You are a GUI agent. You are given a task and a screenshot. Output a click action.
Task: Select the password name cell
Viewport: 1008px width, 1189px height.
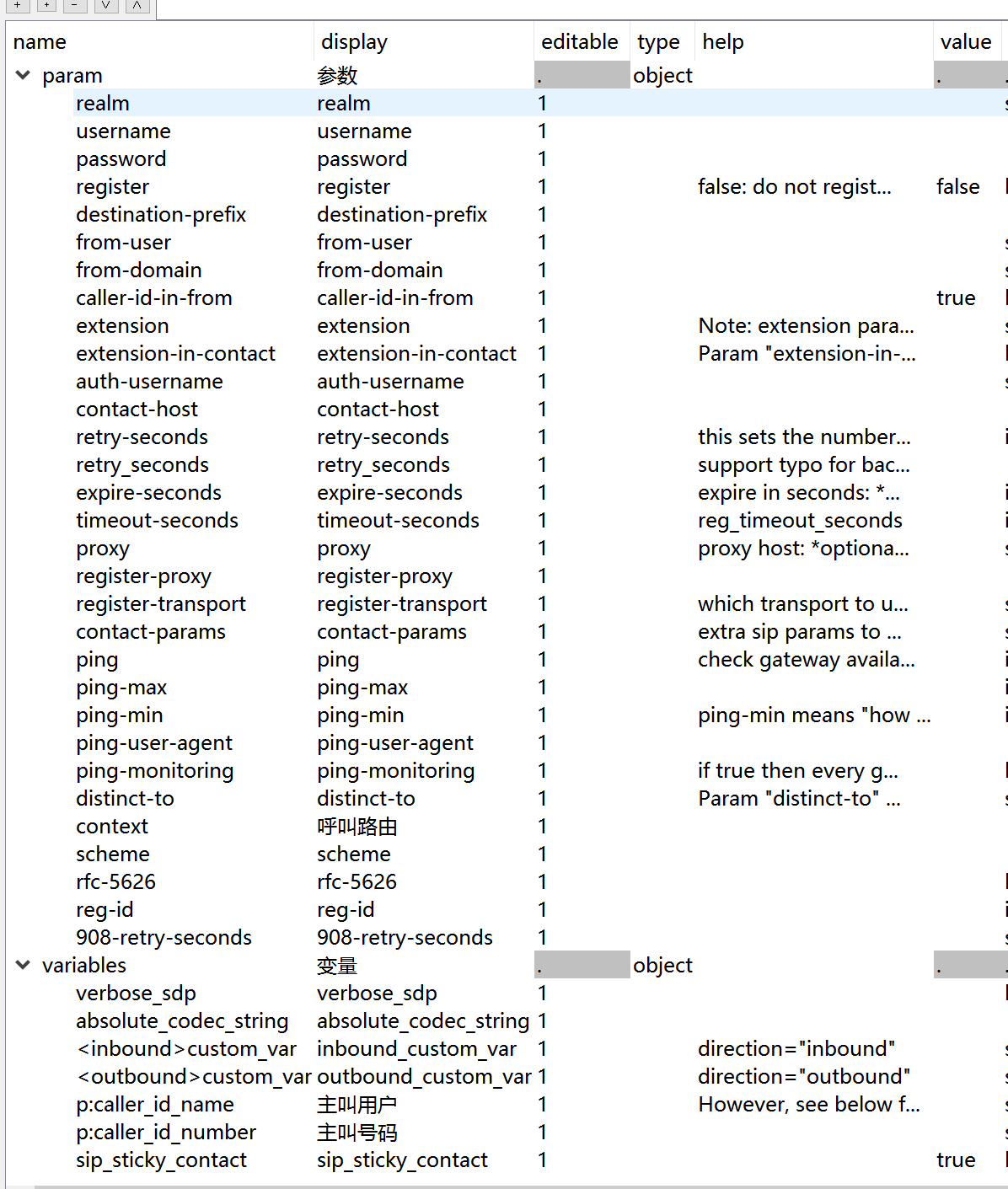(121, 159)
